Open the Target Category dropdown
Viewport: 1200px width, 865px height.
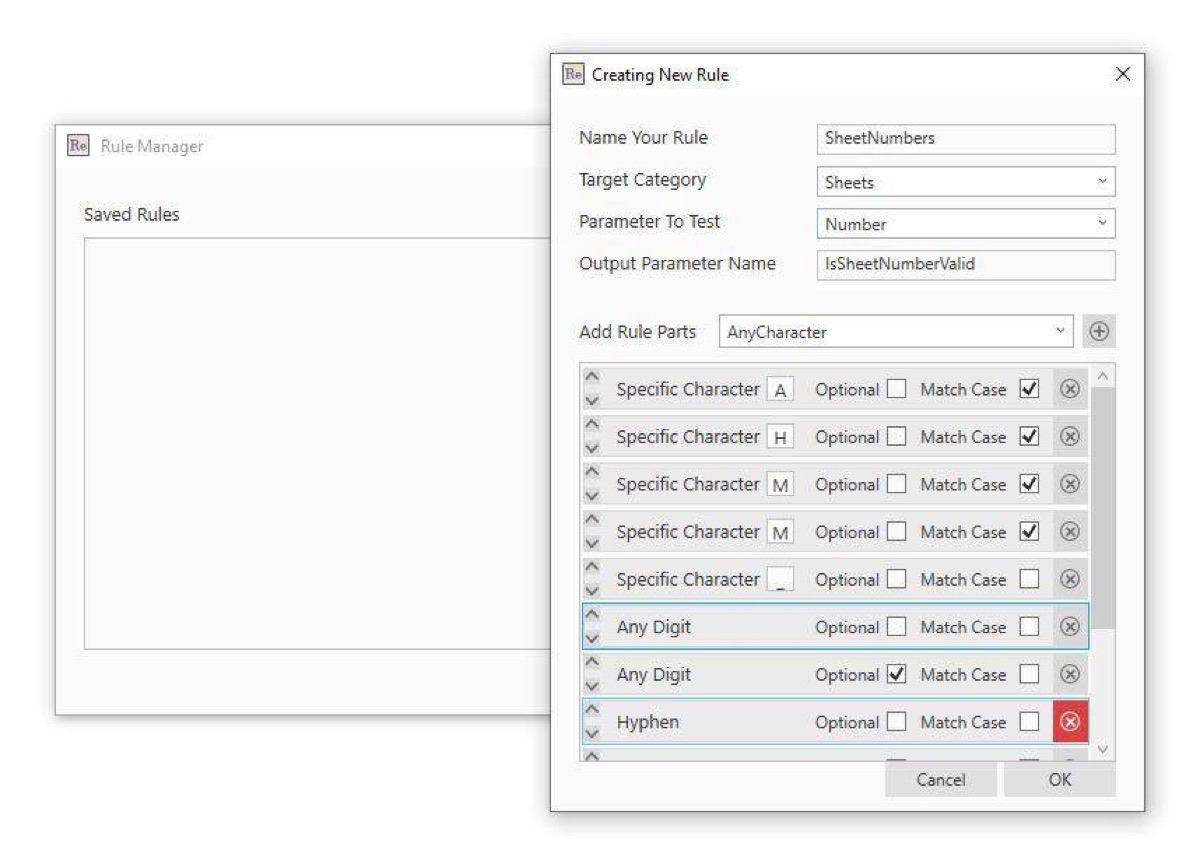point(966,182)
